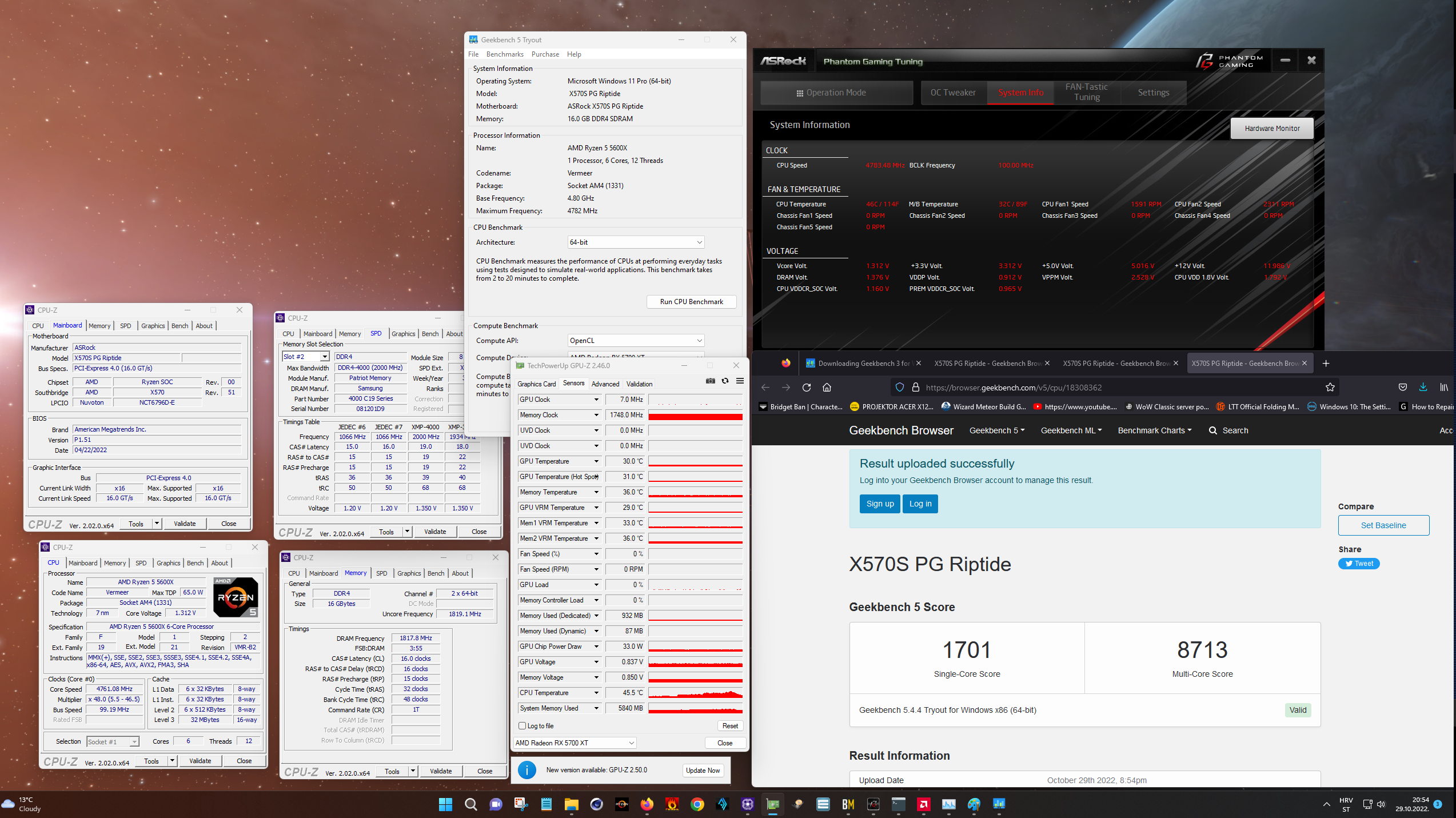Click Validate in the CPU-Z SPD window
The image size is (1456, 818).
(435, 532)
